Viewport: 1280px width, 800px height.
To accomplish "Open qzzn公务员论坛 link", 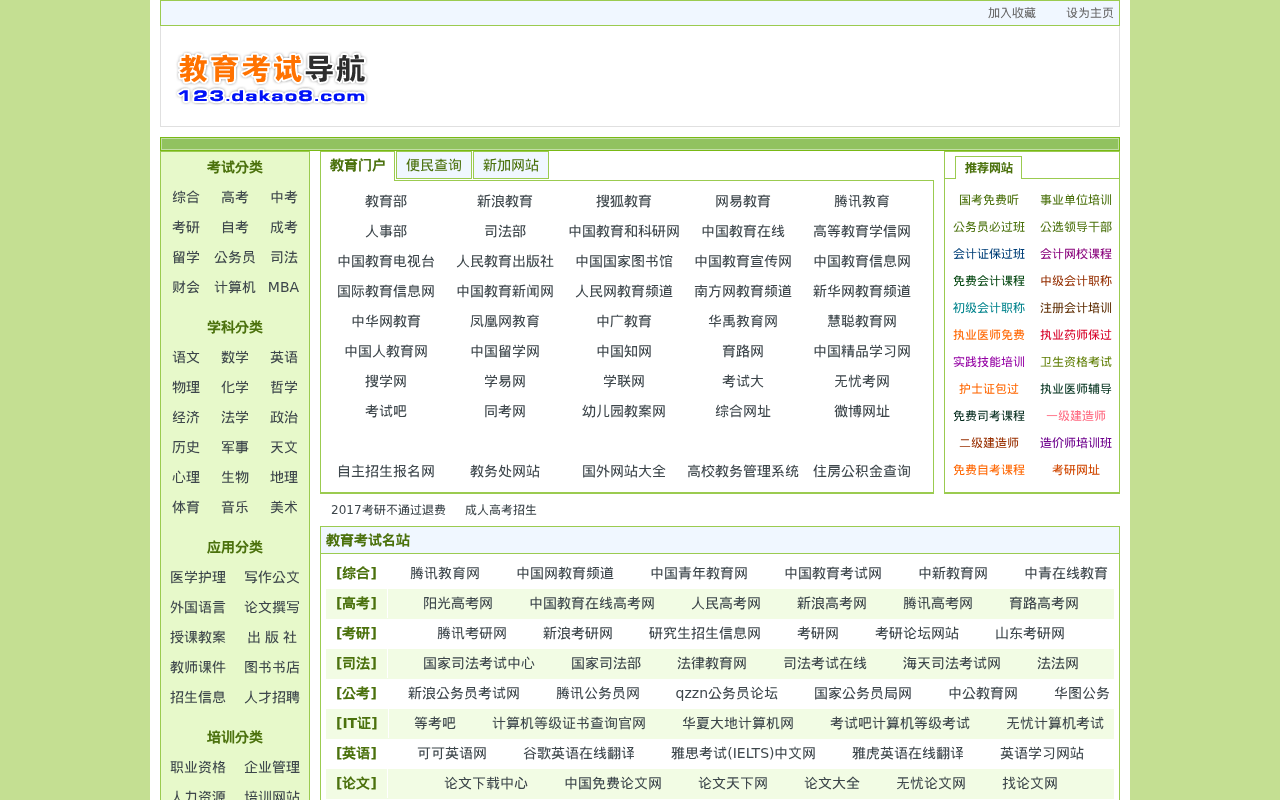I will point(727,694).
